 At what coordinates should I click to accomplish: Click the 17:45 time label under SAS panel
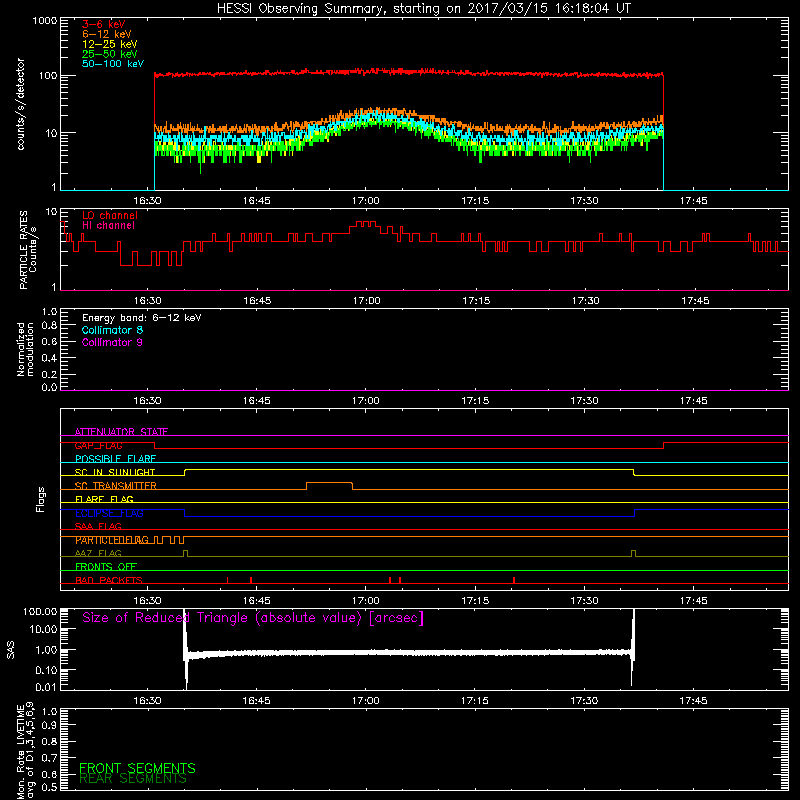tap(693, 701)
